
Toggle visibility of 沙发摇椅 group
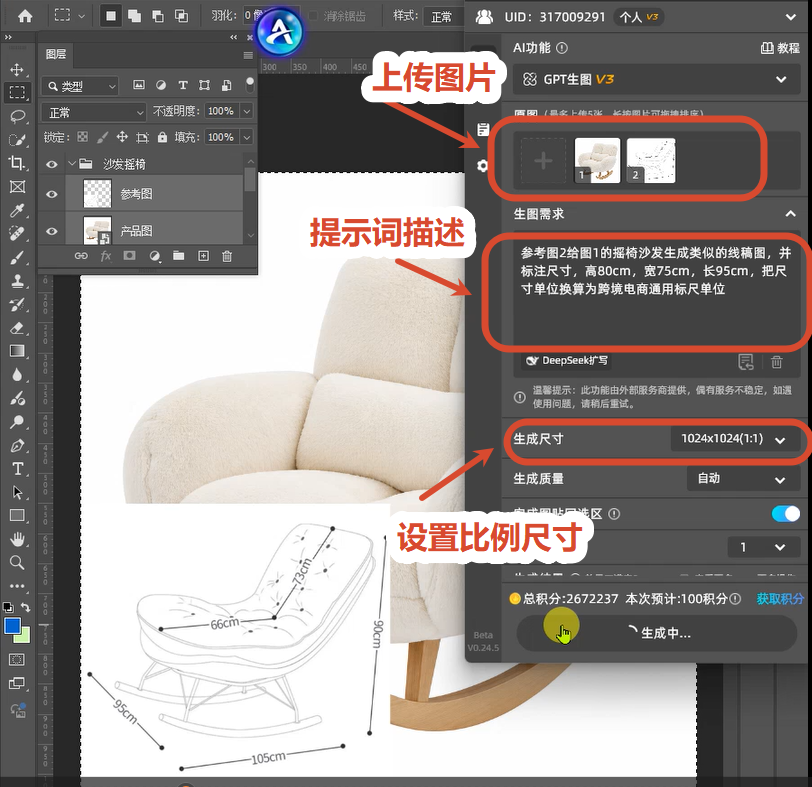[x=52, y=164]
